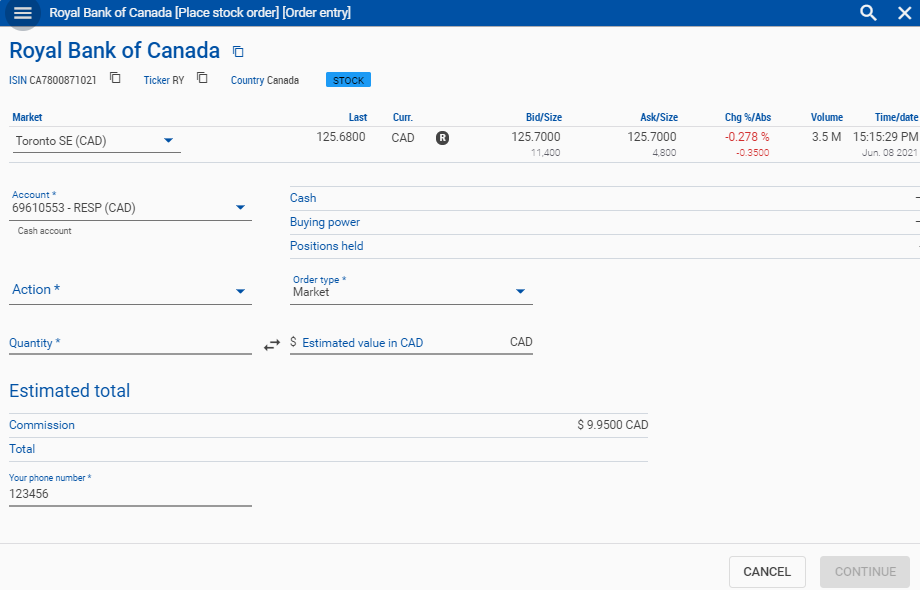The width and height of the screenshot is (920, 590).
Task: Expand the Toronto SE (CAD) market dropdown
Action: point(97,141)
